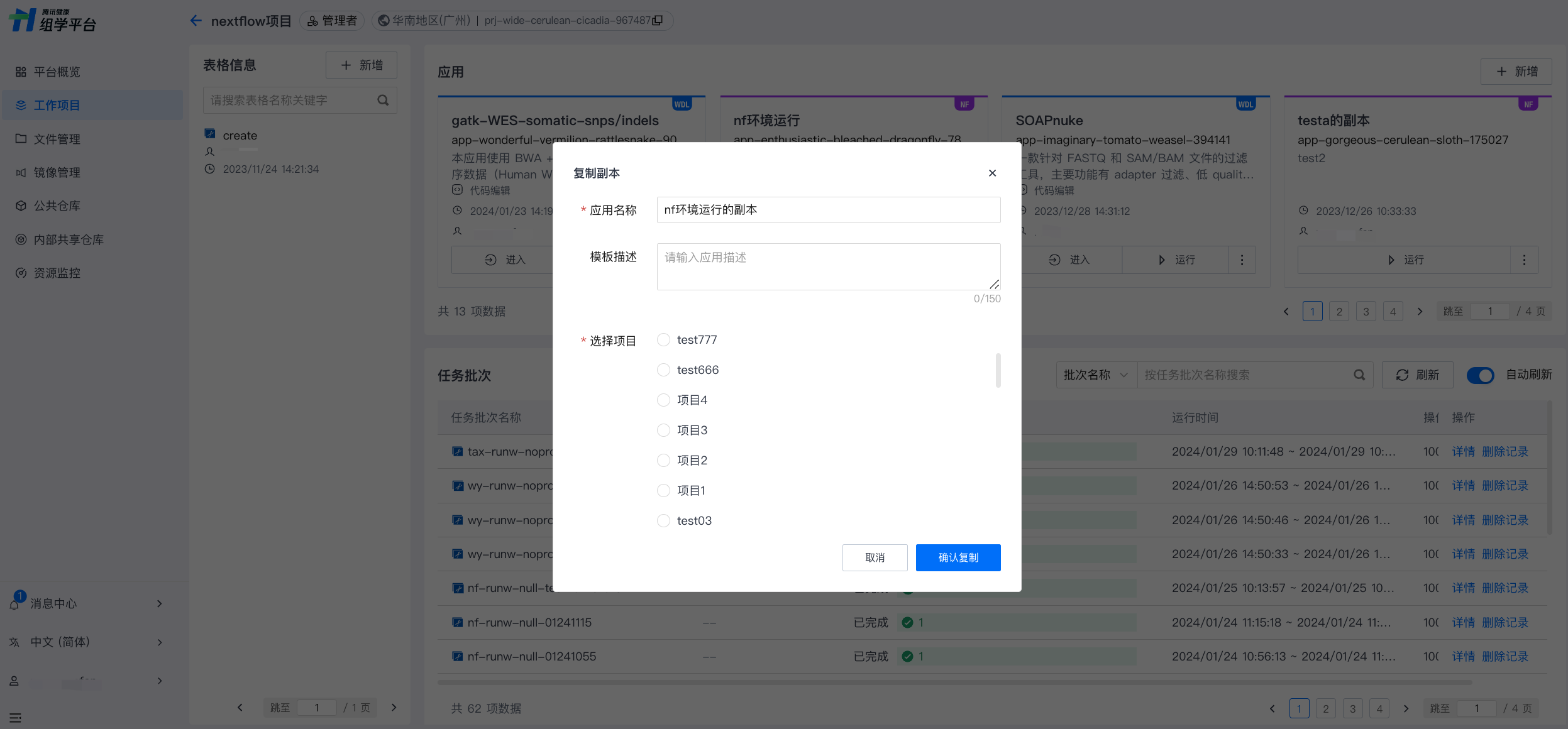Click the batch search magnifier icon
This screenshot has height=729, width=1568.
(1359, 375)
